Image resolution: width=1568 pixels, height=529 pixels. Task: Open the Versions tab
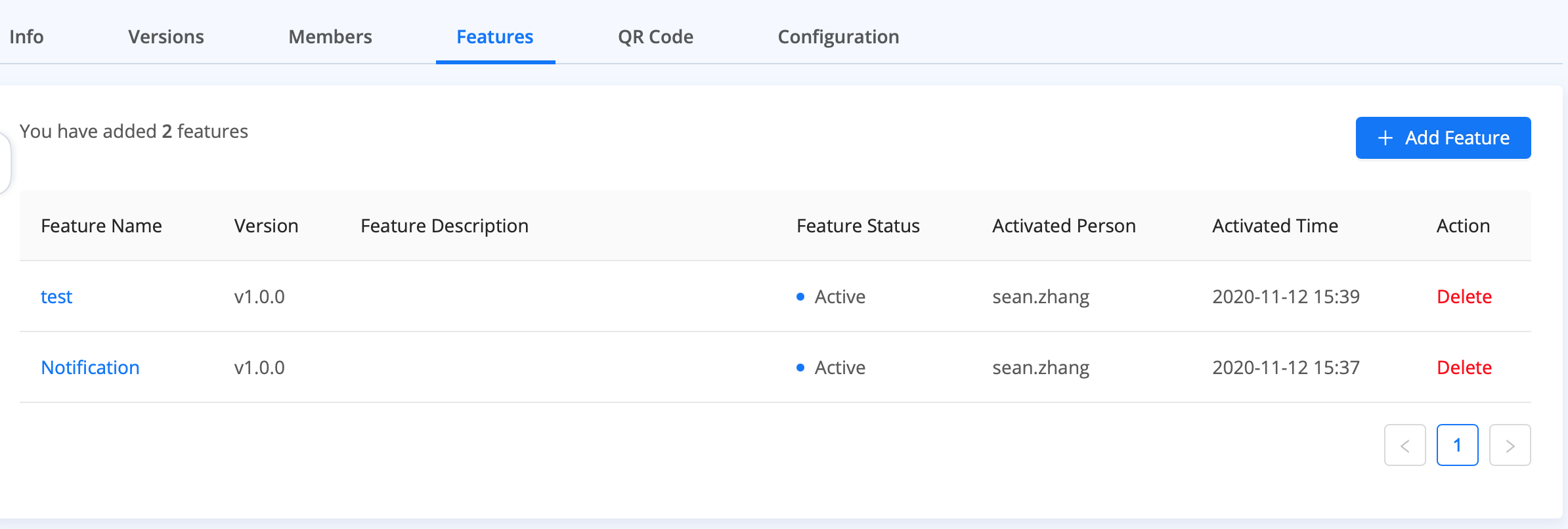coord(166,37)
